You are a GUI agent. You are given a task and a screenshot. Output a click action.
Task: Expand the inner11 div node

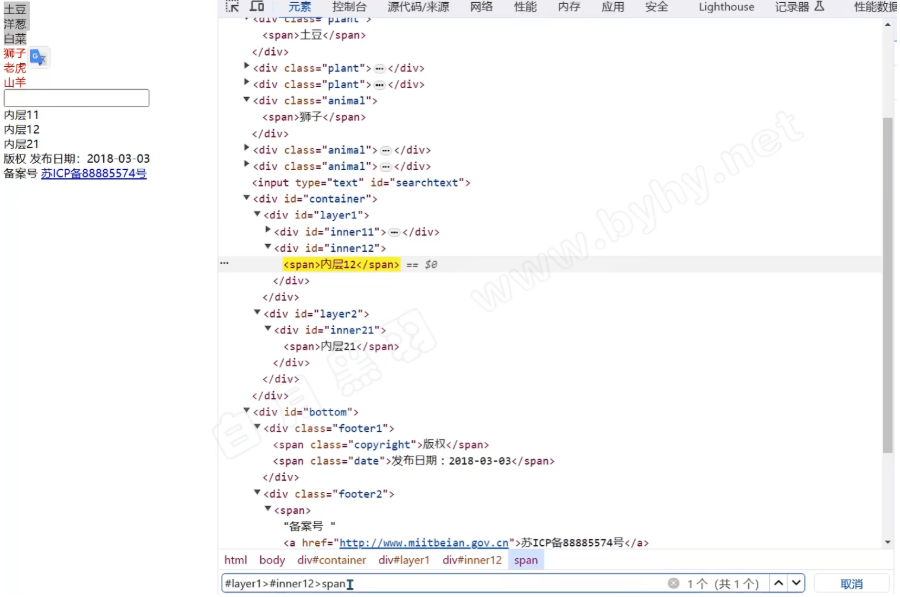coord(268,231)
